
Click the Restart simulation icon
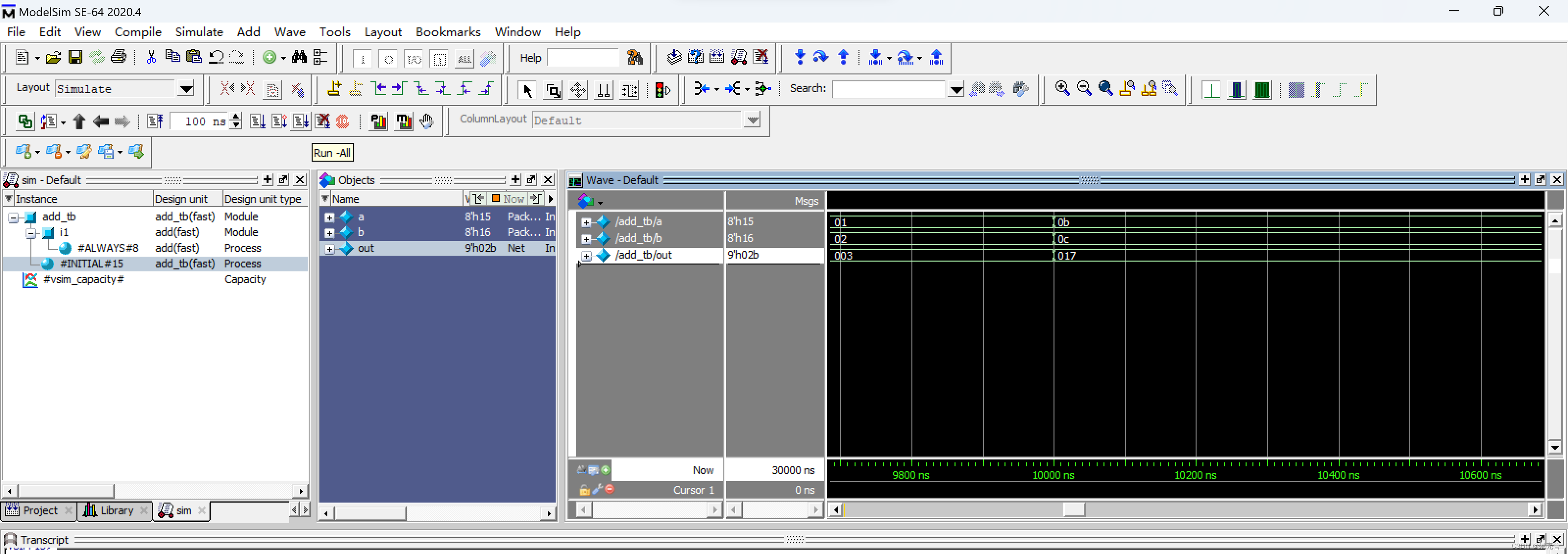(x=155, y=122)
